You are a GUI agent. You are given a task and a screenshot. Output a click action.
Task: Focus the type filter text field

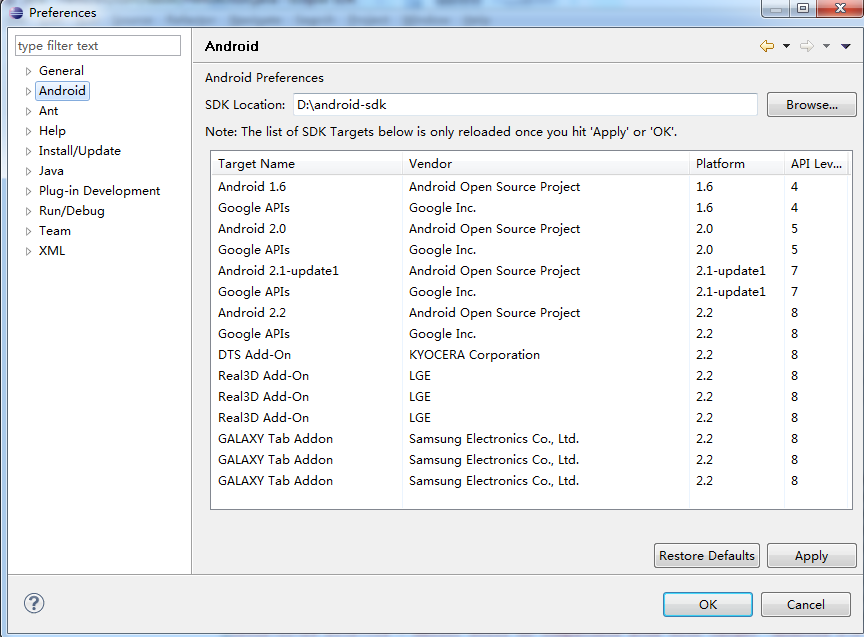(98, 46)
